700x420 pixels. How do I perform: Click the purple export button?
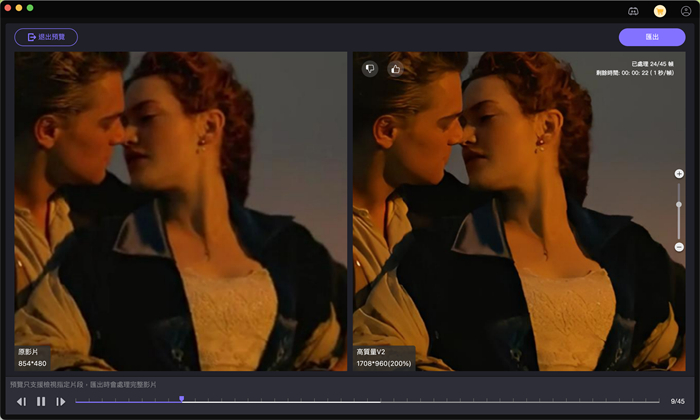[x=652, y=37]
